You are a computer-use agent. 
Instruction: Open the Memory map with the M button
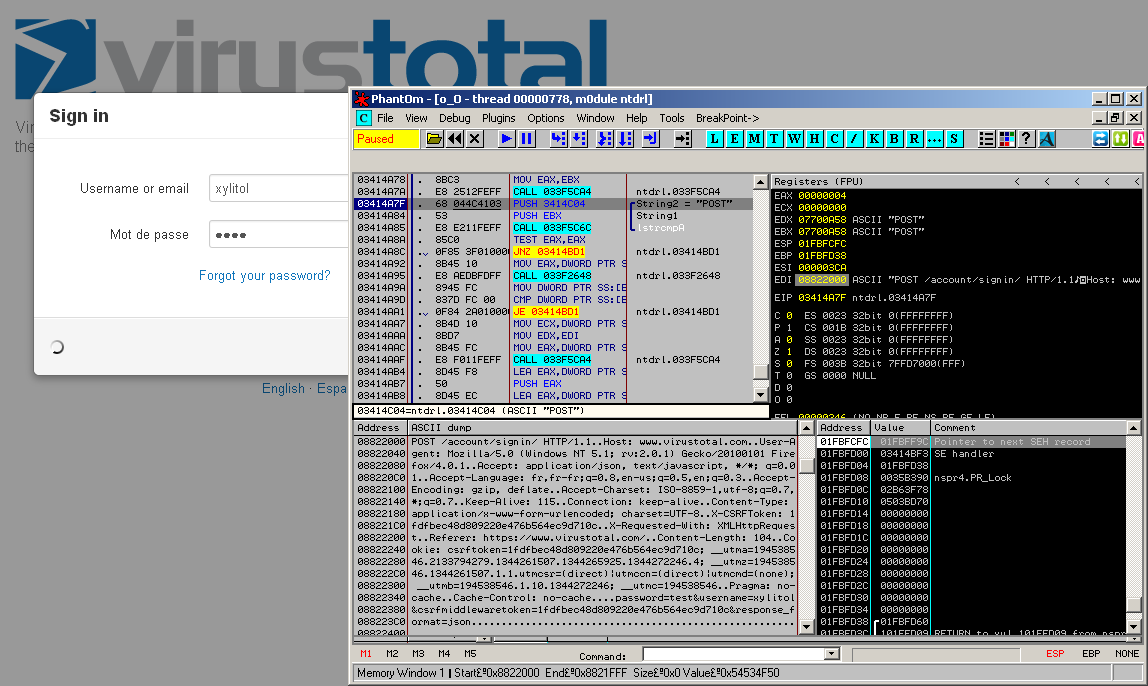click(754, 139)
